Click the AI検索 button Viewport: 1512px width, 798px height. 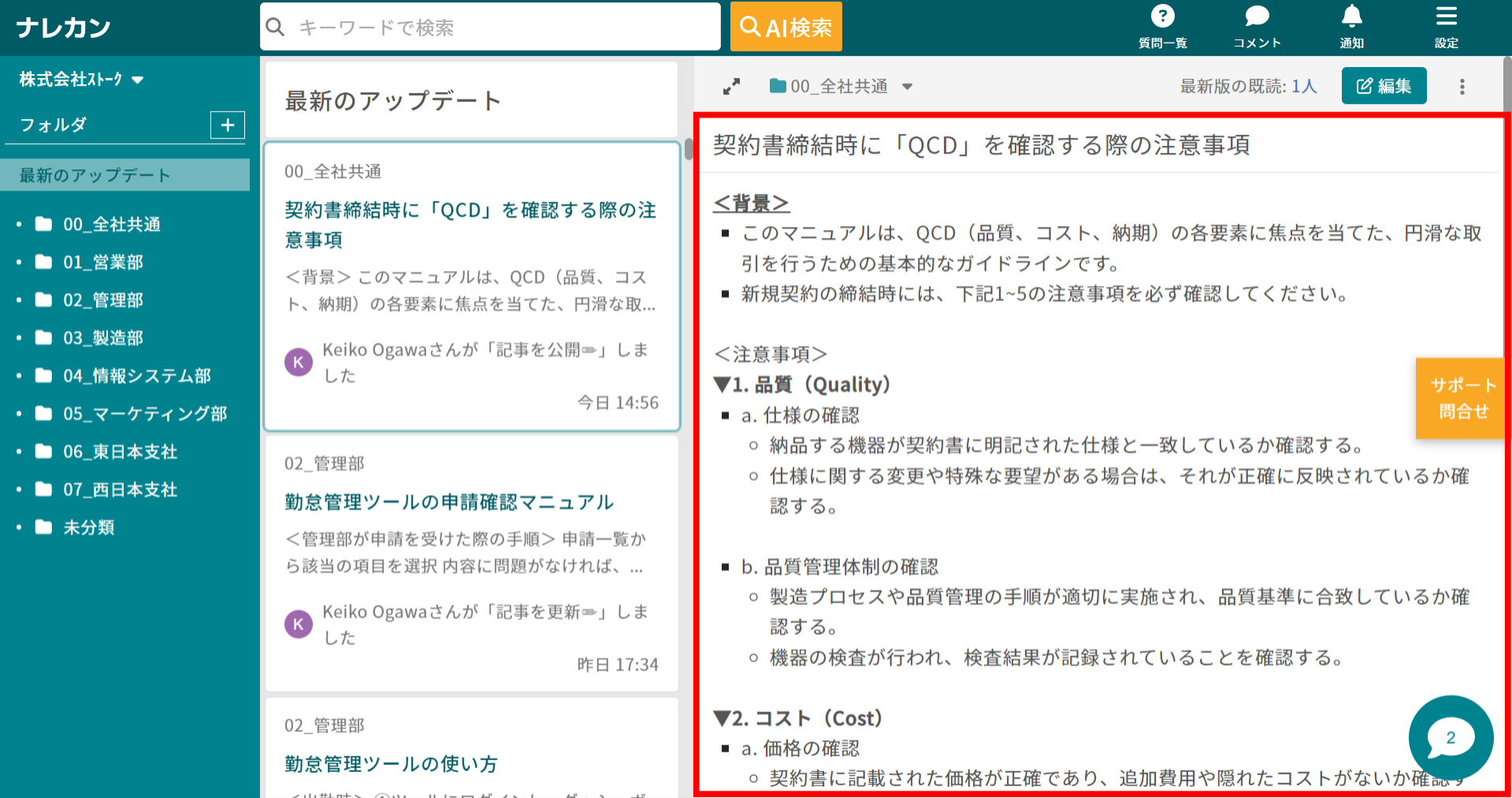coord(786,27)
